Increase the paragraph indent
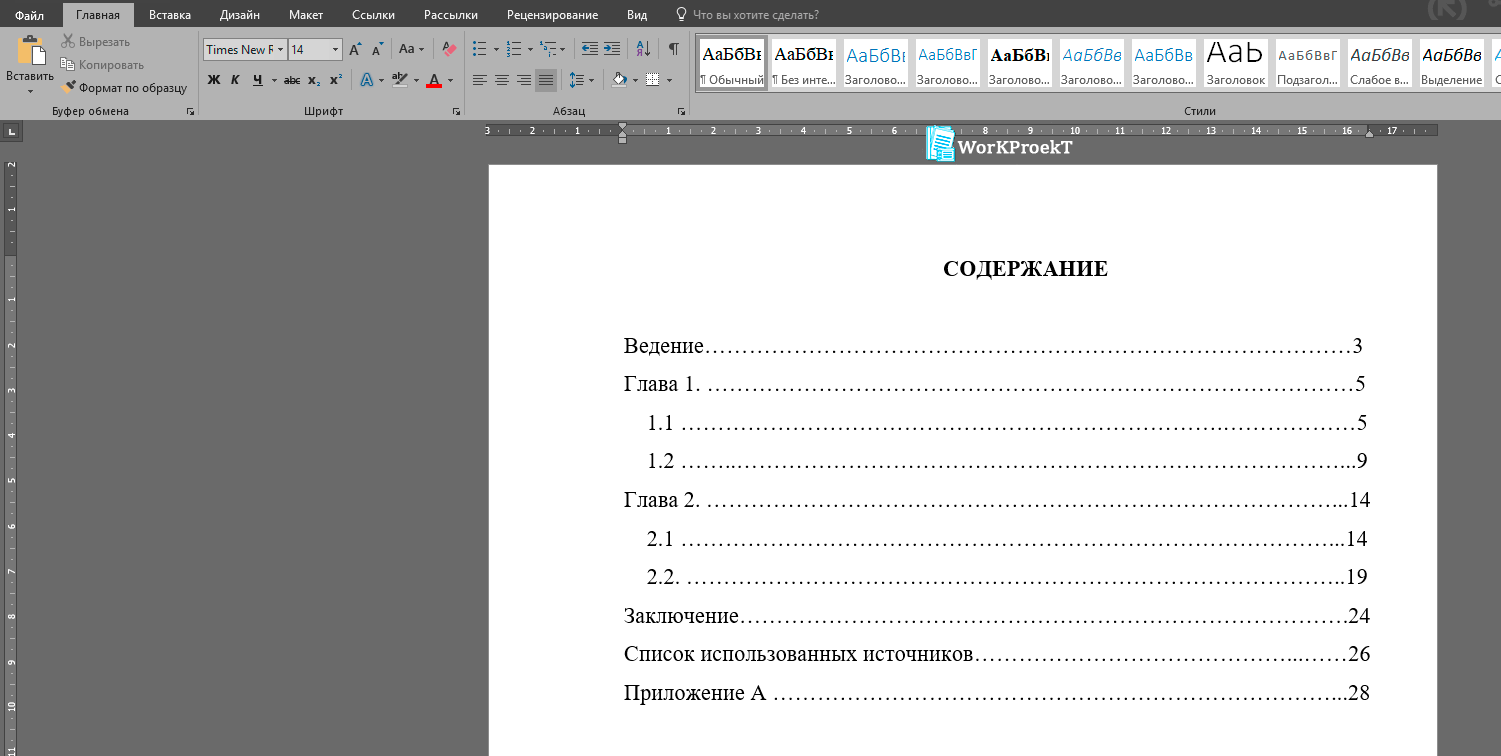Viewport: 1501px width, 756px height. pyautogui.click(x=612, y=49)
